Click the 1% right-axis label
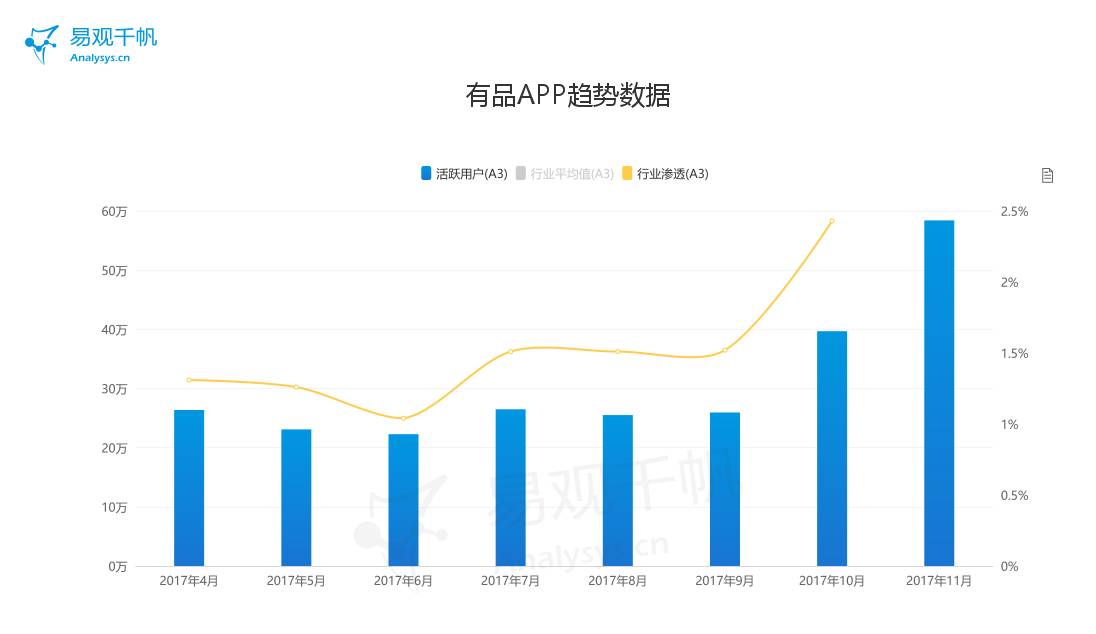The height and width of the screenshot is (634, 1096). 1009,424
